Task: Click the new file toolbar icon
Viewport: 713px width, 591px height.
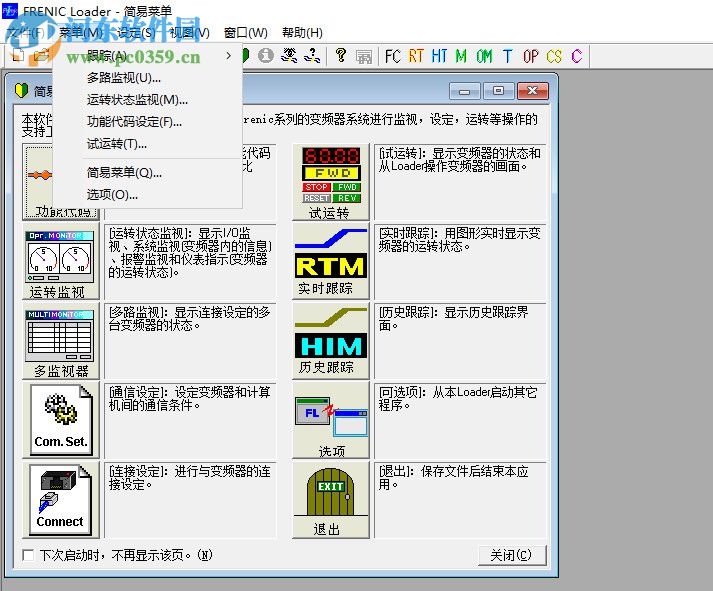Action: click(18, 55)
